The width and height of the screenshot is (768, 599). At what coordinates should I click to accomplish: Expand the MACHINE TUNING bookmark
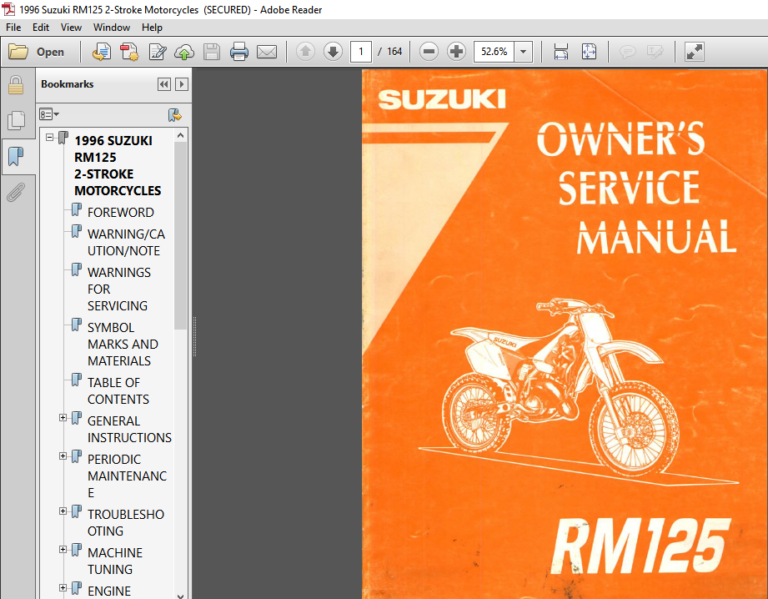tap(63, 550)
